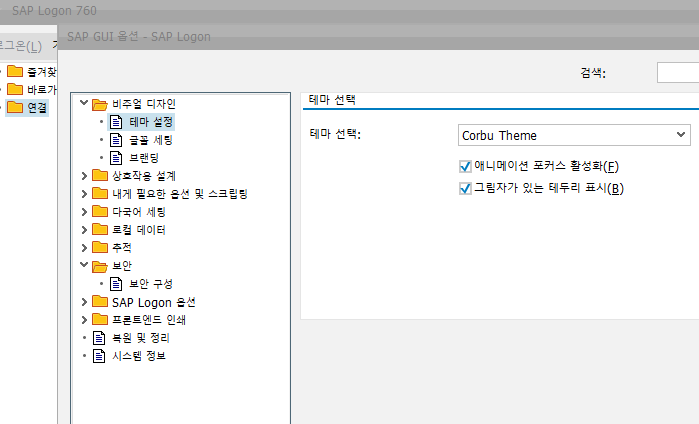Select the 상호작용 설계 folder label
Image resolution: width=699 pixels, height=424 pixels.
click(144, 176)
